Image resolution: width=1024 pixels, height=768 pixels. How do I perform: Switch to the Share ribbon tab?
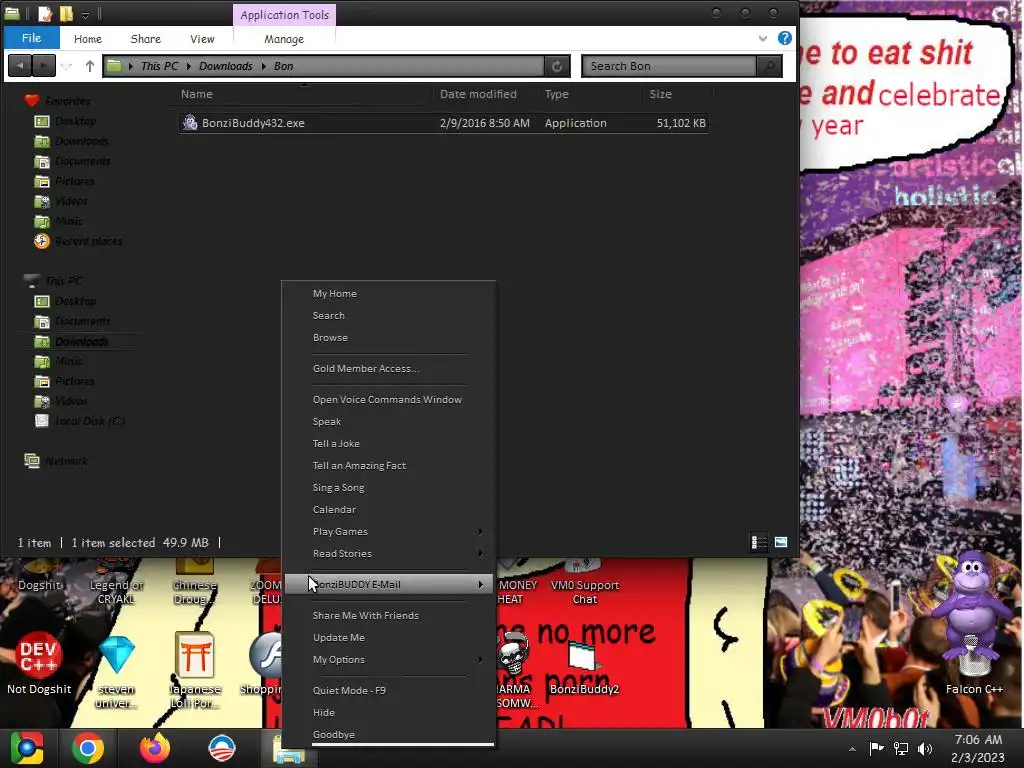[146, 39]
